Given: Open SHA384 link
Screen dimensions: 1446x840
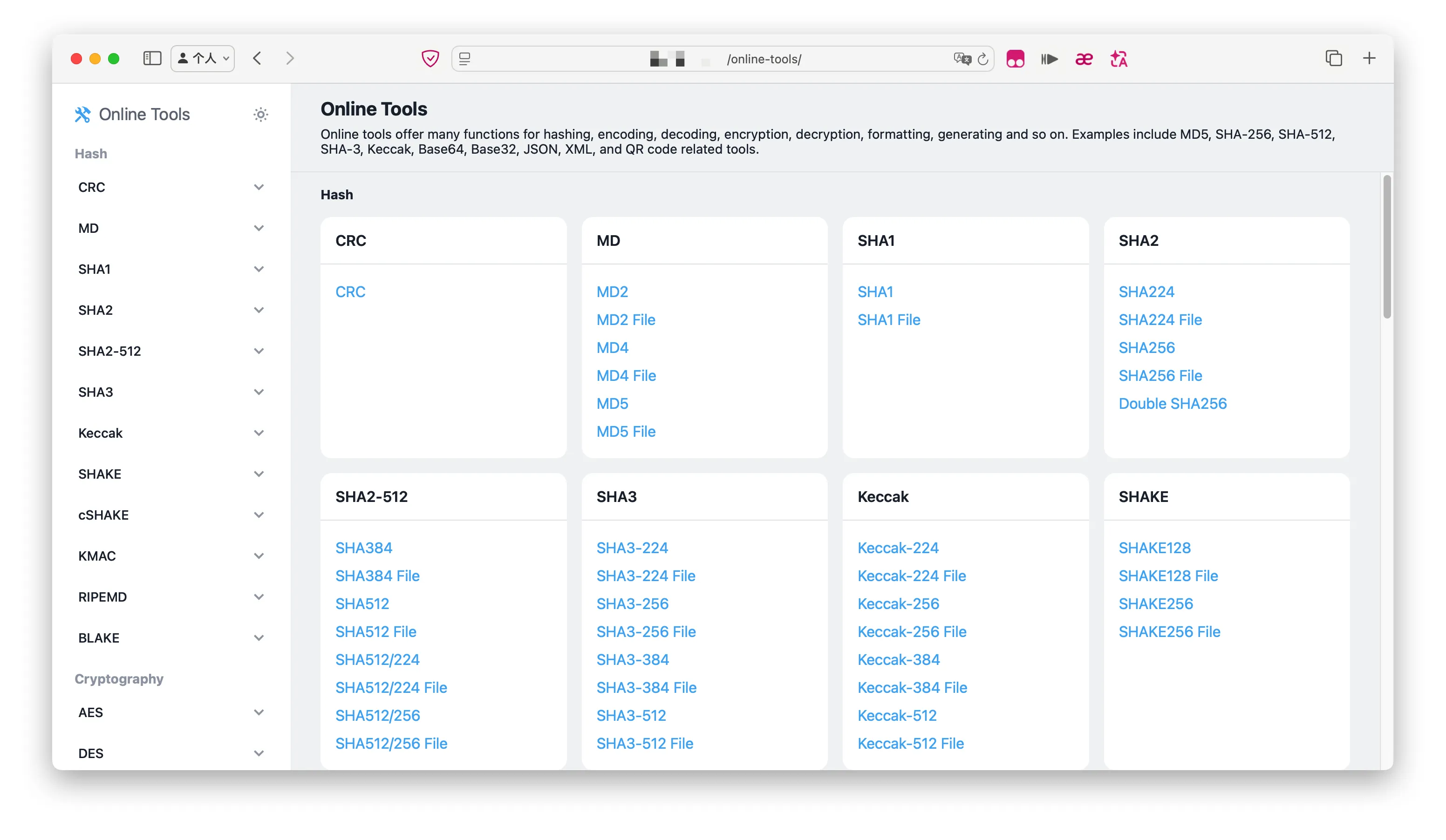Looking at the screenshot, I should click(364, 548).
